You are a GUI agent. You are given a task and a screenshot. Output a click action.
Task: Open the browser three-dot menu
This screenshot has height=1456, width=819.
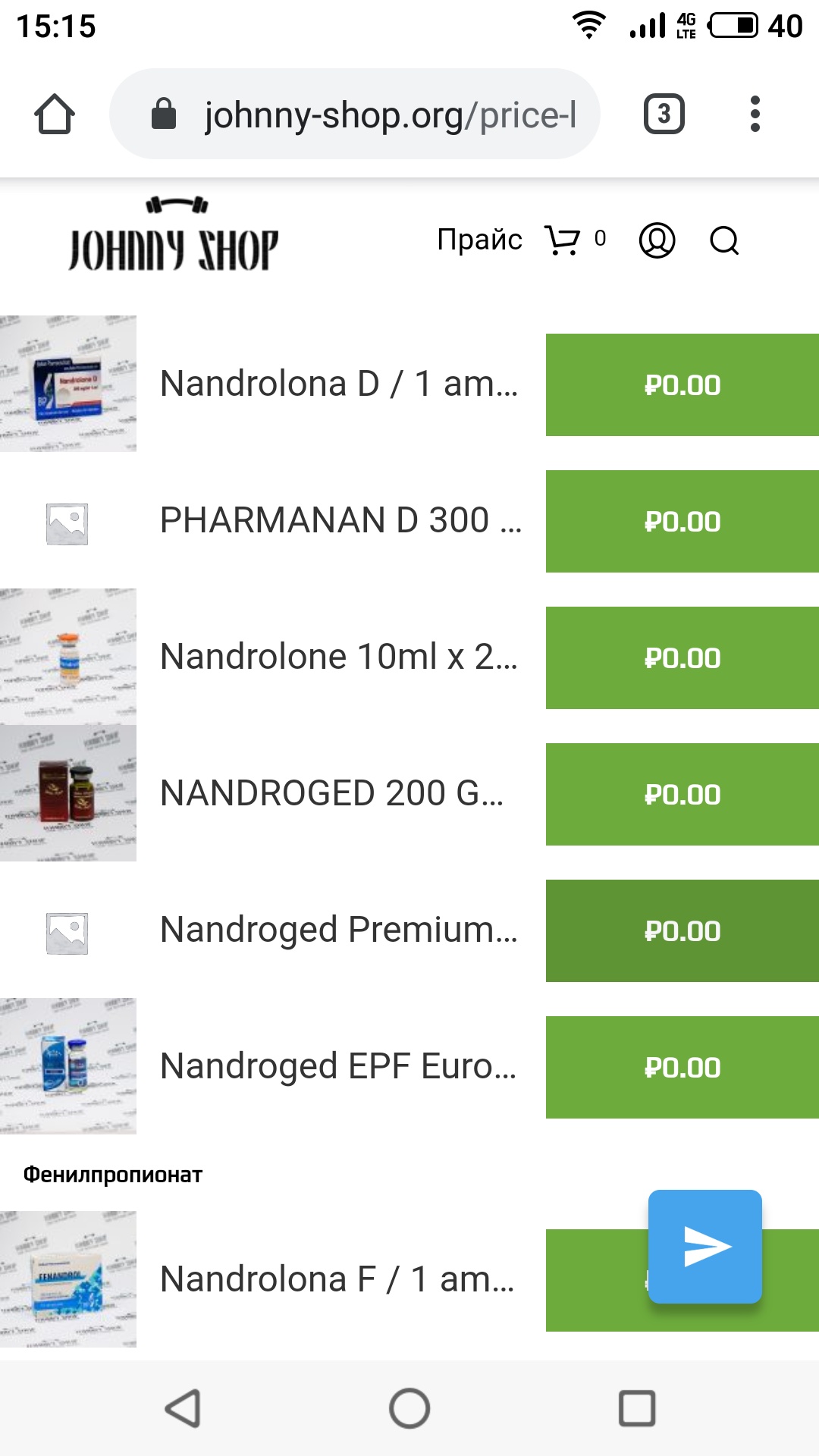pyautogui.click(x=755, y=115)
